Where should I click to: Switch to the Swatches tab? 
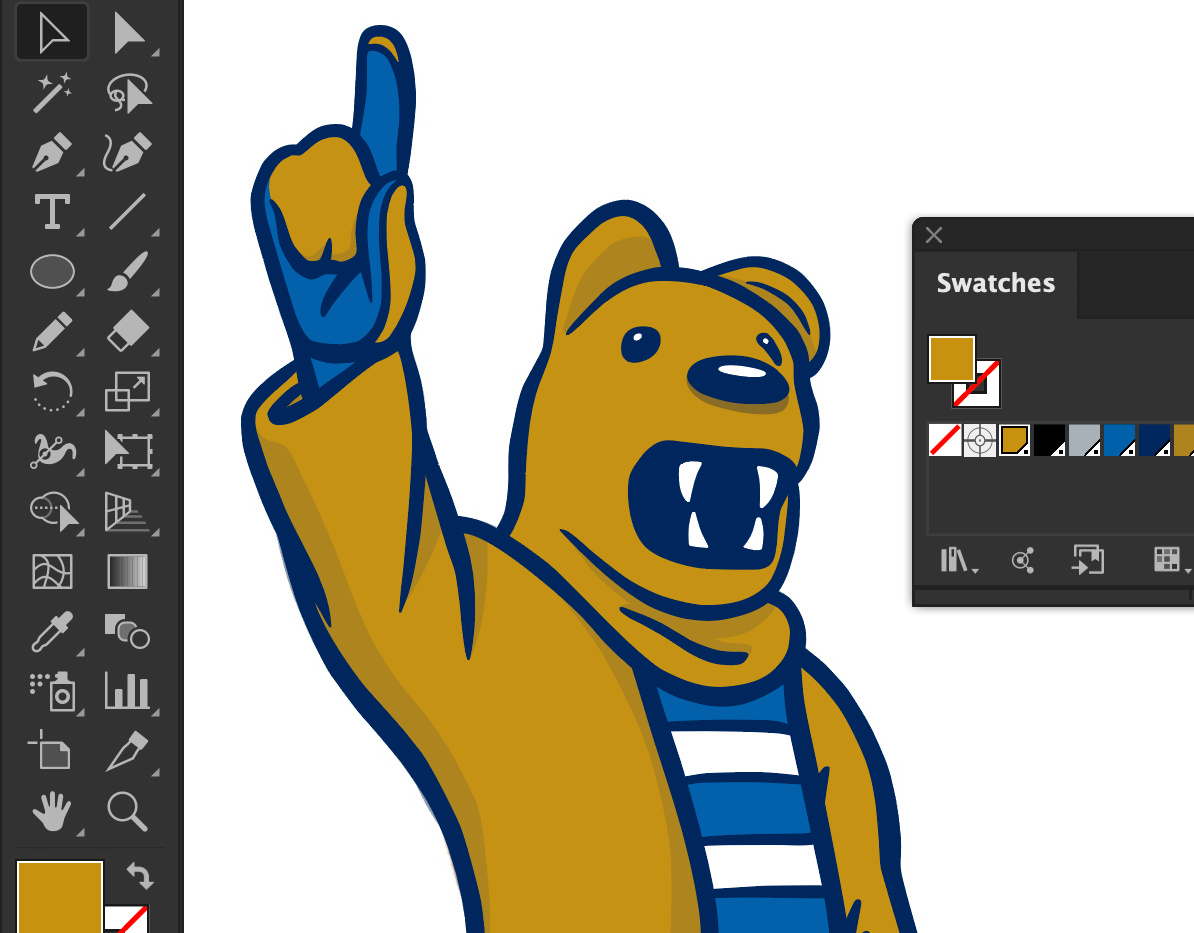point(995,283)
